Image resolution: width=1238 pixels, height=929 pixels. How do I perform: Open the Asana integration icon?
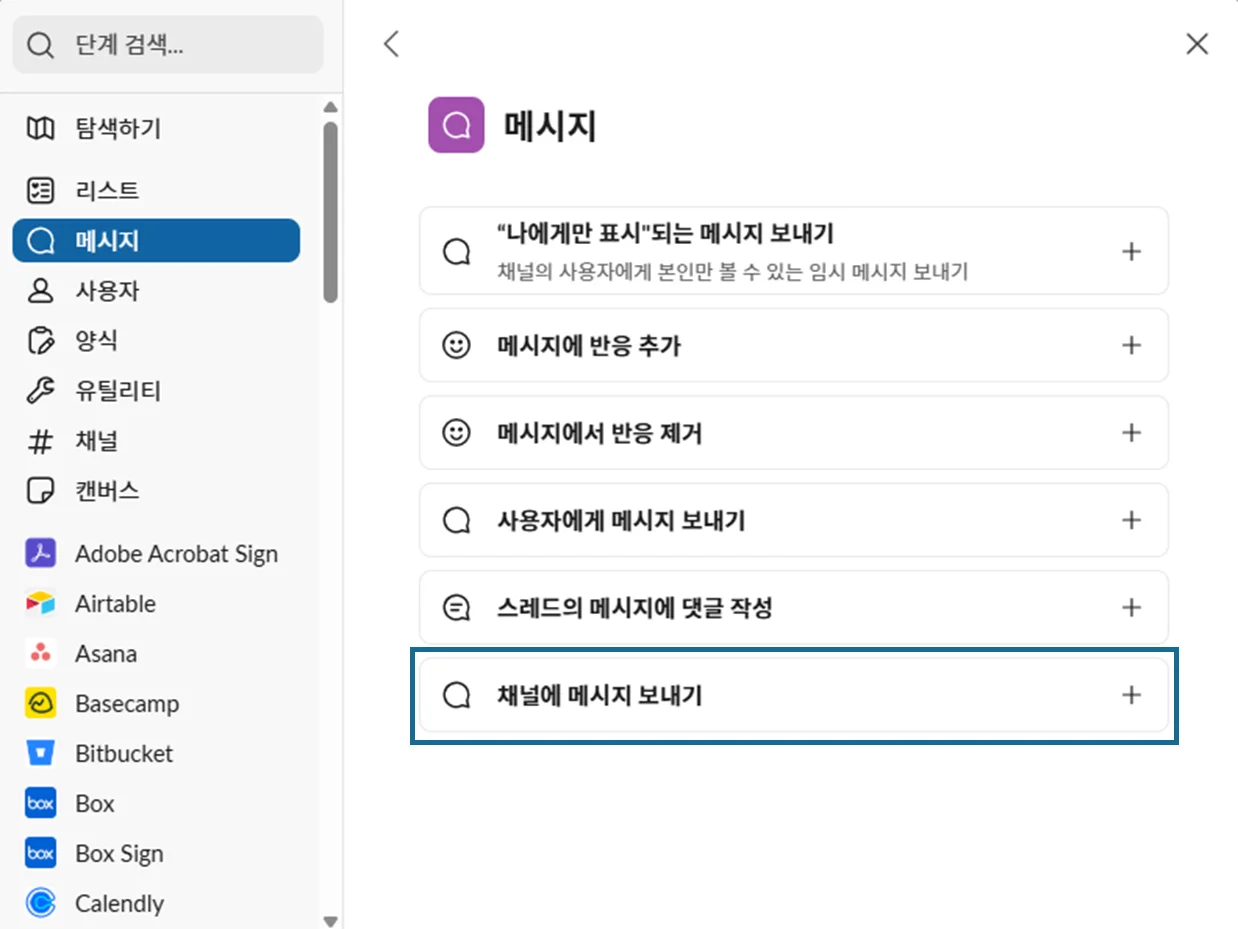tap(40, 653)
